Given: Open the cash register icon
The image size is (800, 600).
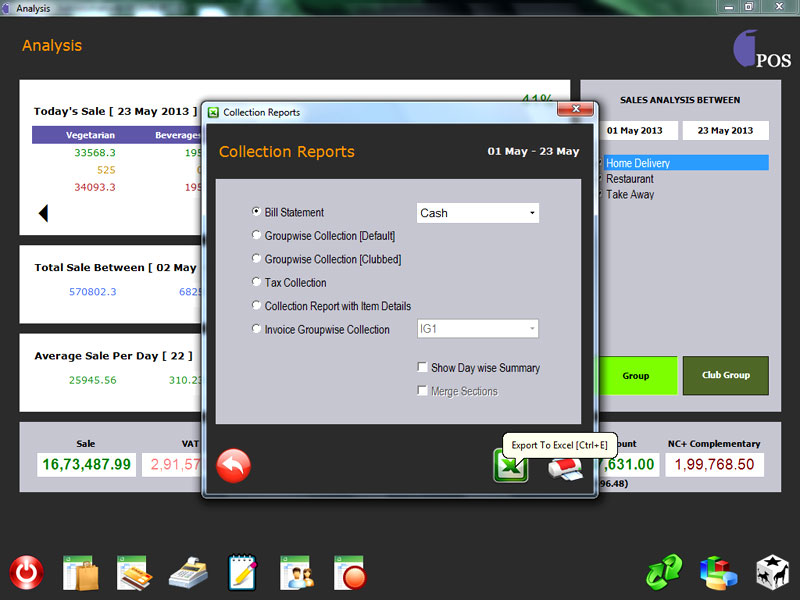Looking at the screenshot, I should pyautogui.click(x=187, y=573).
